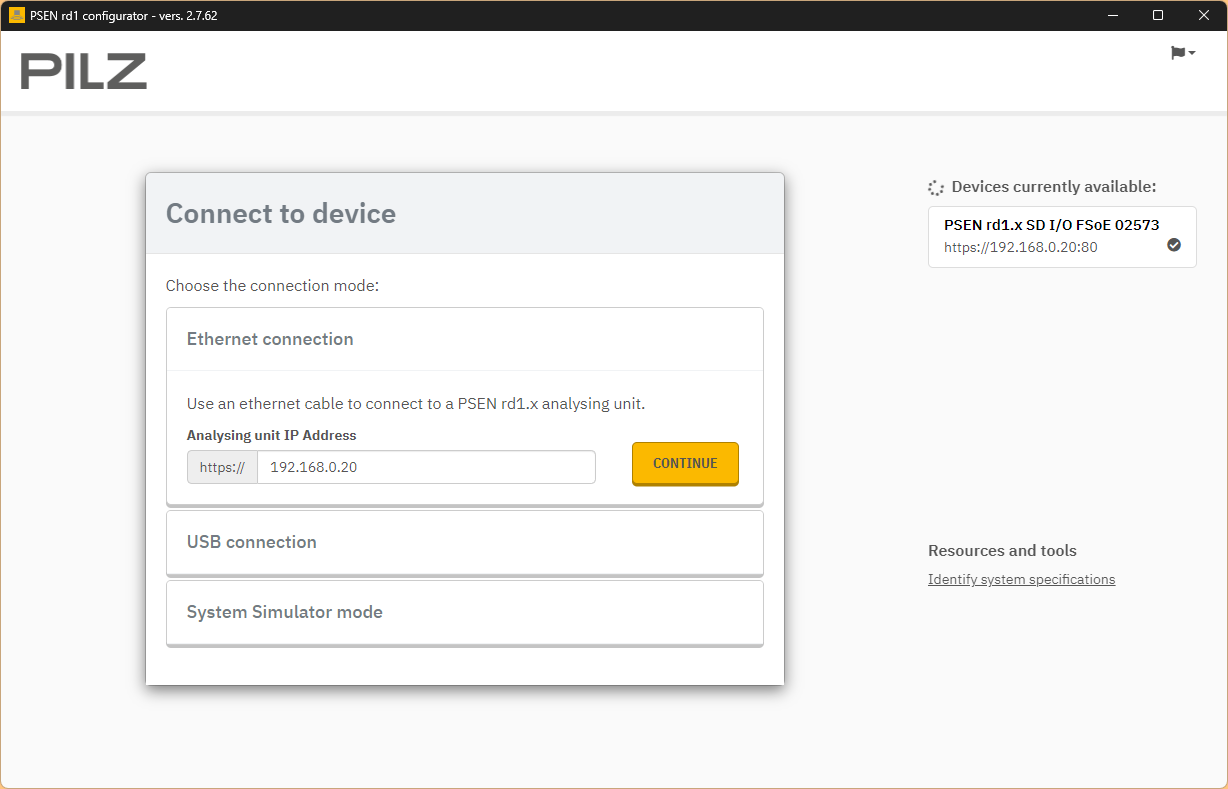Click the PSEN rd1 configurator title bar icon

(x=16, y=15)
